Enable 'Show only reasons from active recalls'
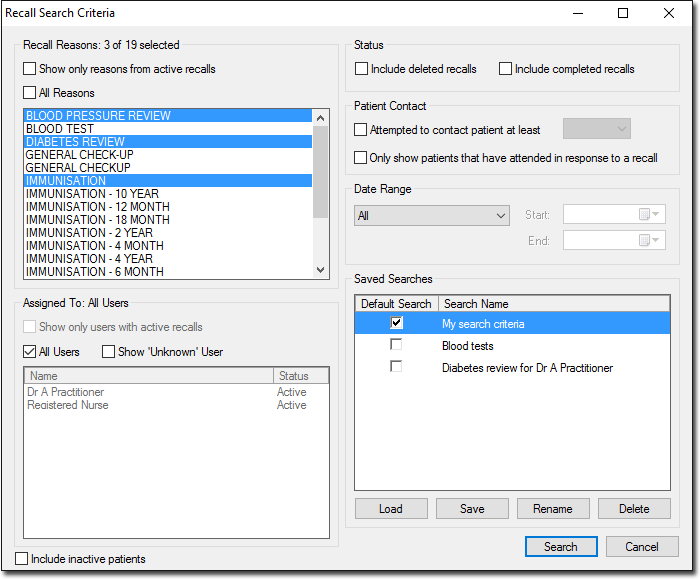Image resolution: width=700 pixels, height=579 pixels. [x=30, y=69]
